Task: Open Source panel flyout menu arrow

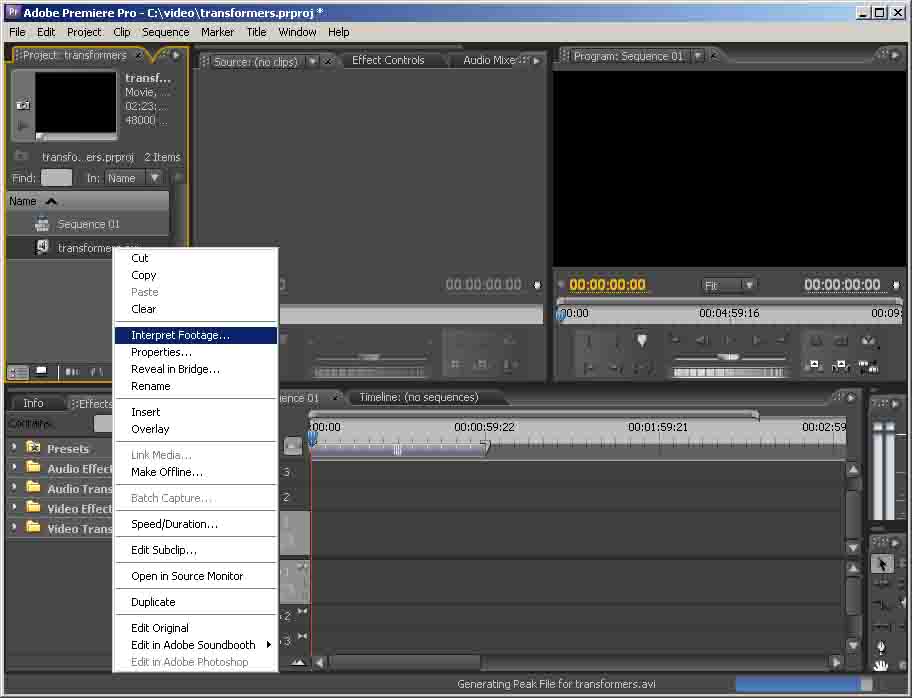Action: pos(537,60)
